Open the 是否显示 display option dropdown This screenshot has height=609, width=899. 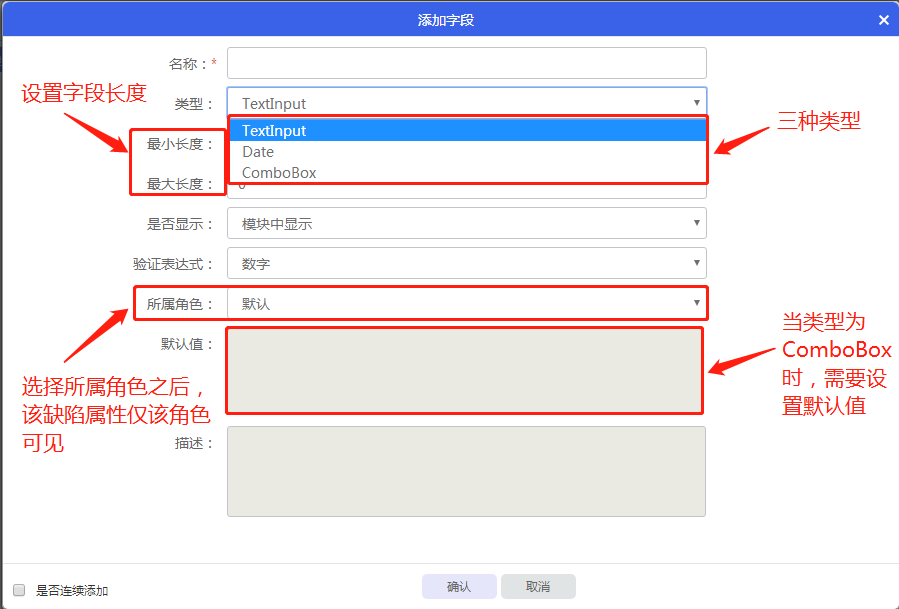click(466, 224)
